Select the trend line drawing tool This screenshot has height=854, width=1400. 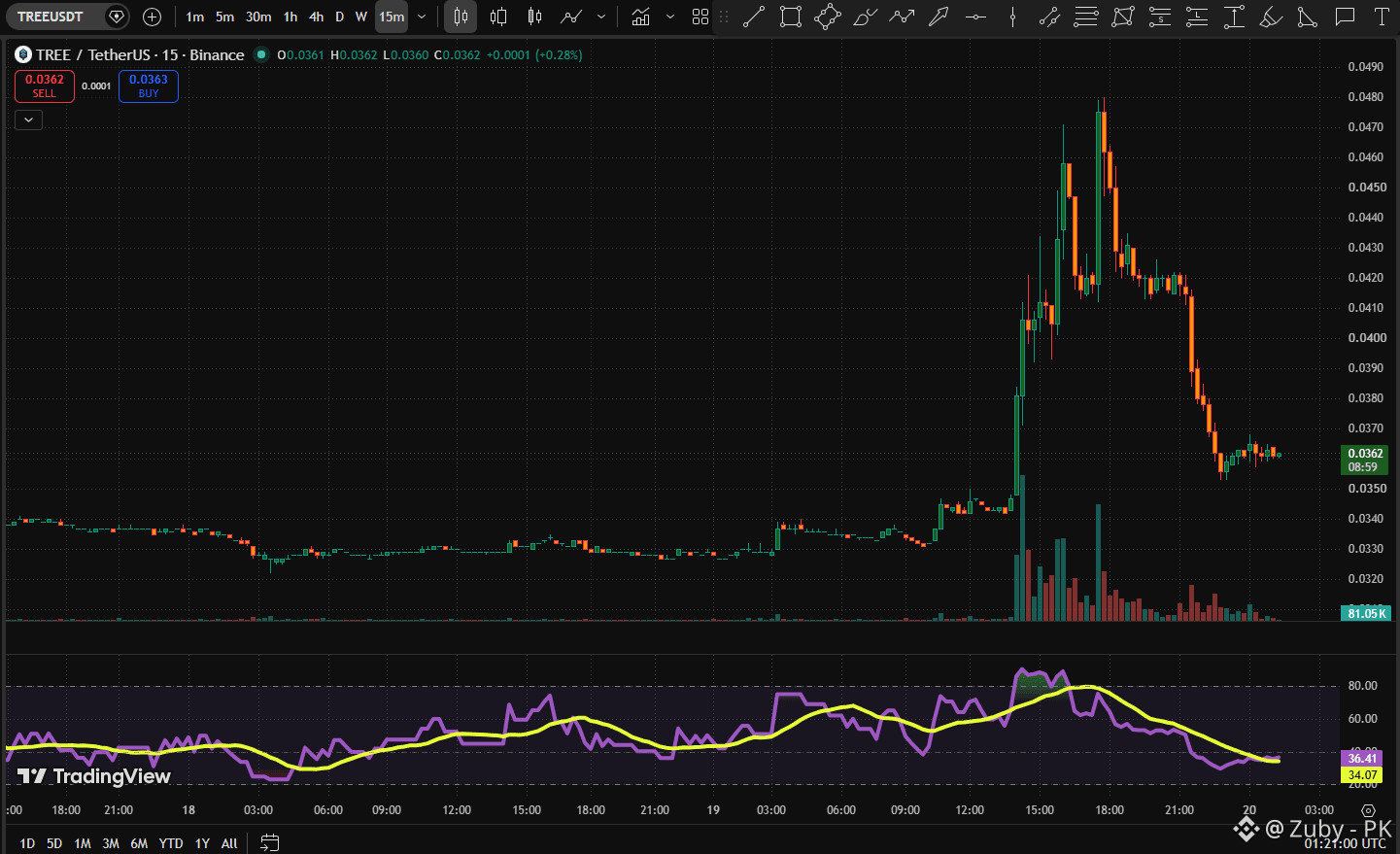point(754,17)
